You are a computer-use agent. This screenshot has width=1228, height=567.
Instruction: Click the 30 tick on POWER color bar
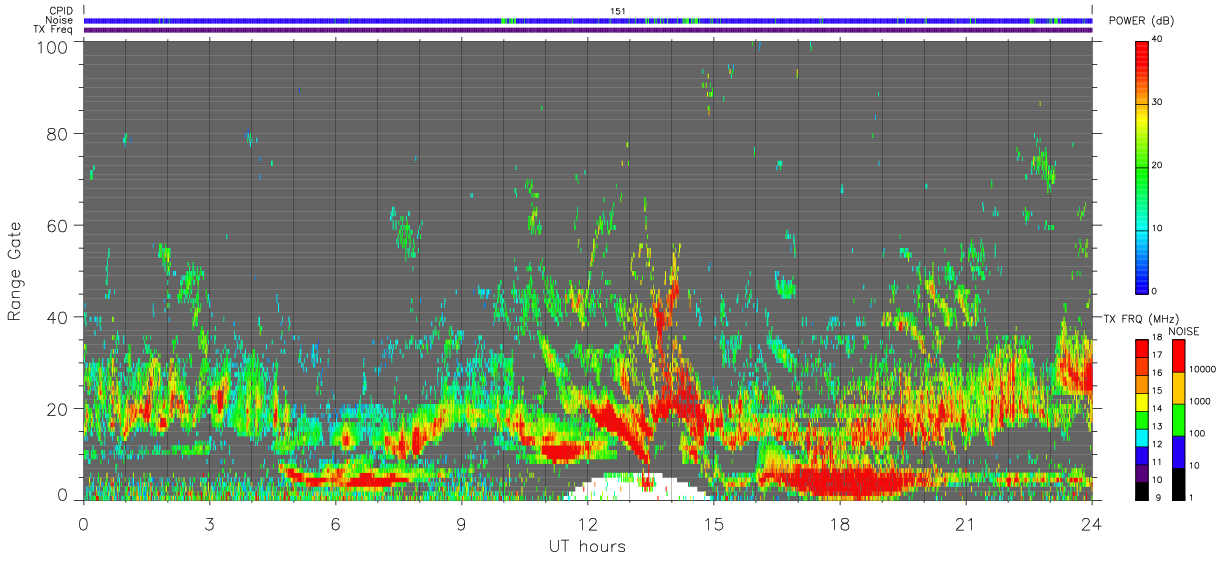click(x=1159, y=102)
